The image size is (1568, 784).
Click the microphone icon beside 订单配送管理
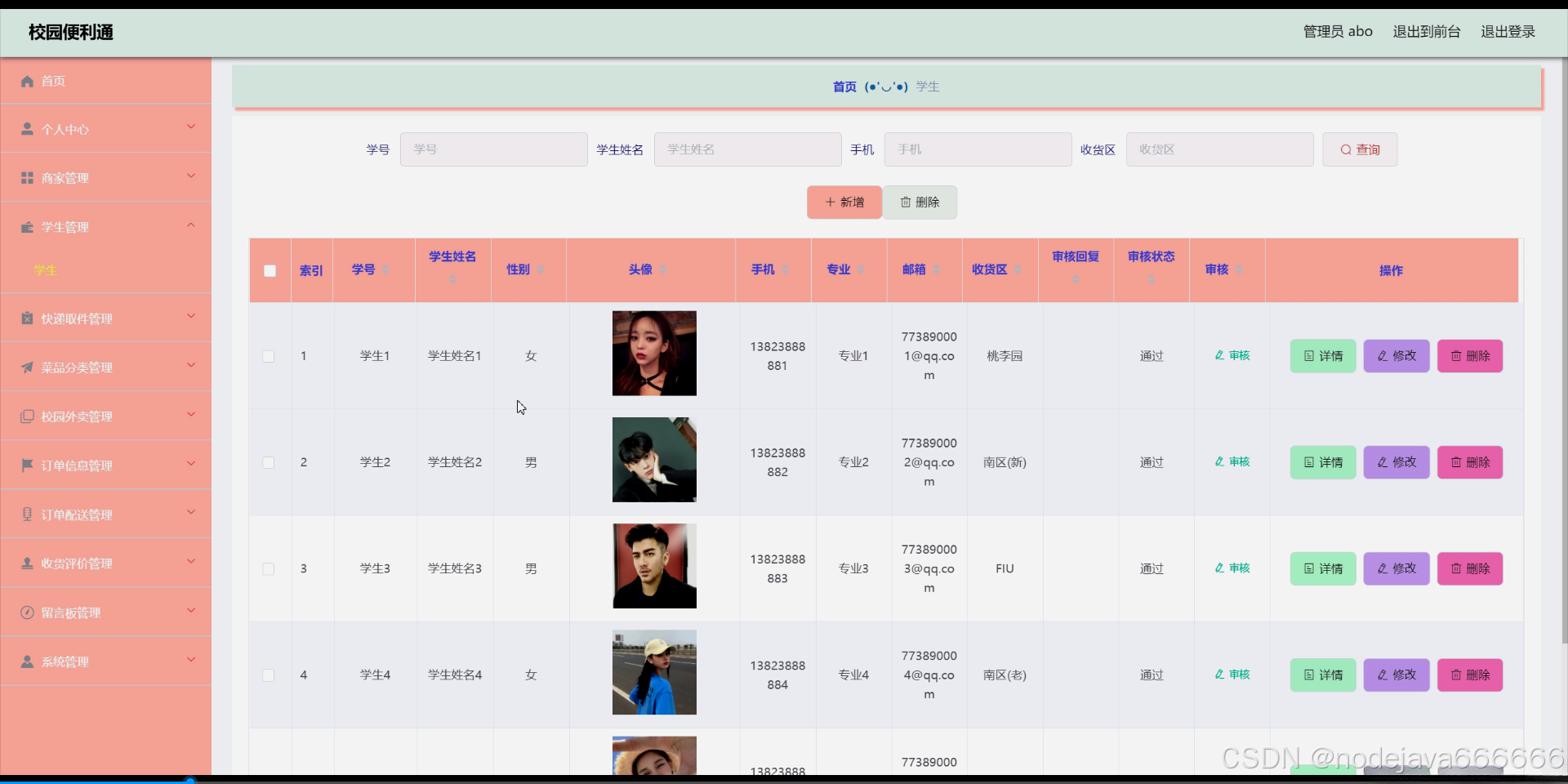tap(27, 514)
